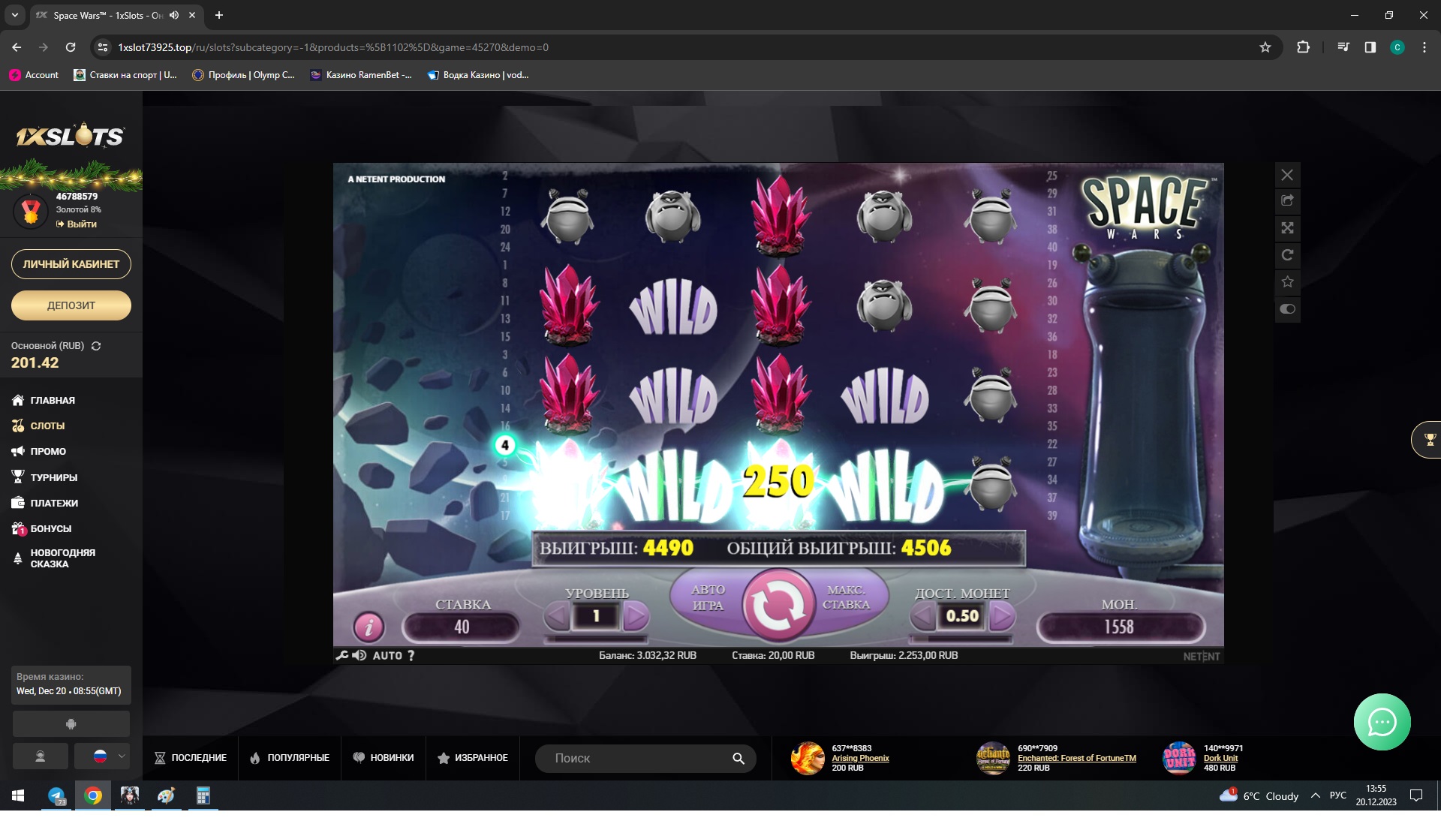Add Space Wars to favorites star

click(1287, 282)
